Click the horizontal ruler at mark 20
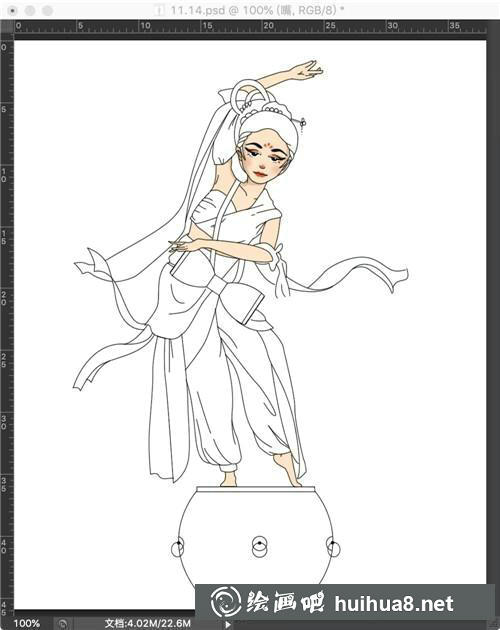The image size is (500, 630). [x=268, y=26]
